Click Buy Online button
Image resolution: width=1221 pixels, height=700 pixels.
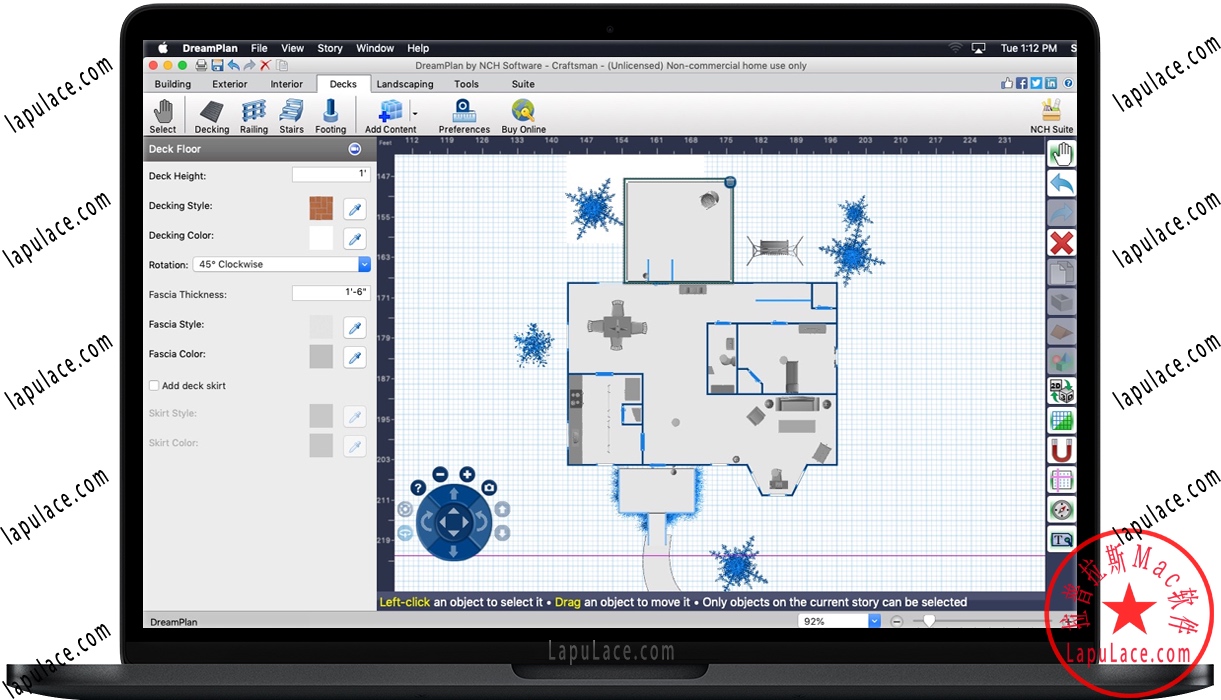point(523,116)
